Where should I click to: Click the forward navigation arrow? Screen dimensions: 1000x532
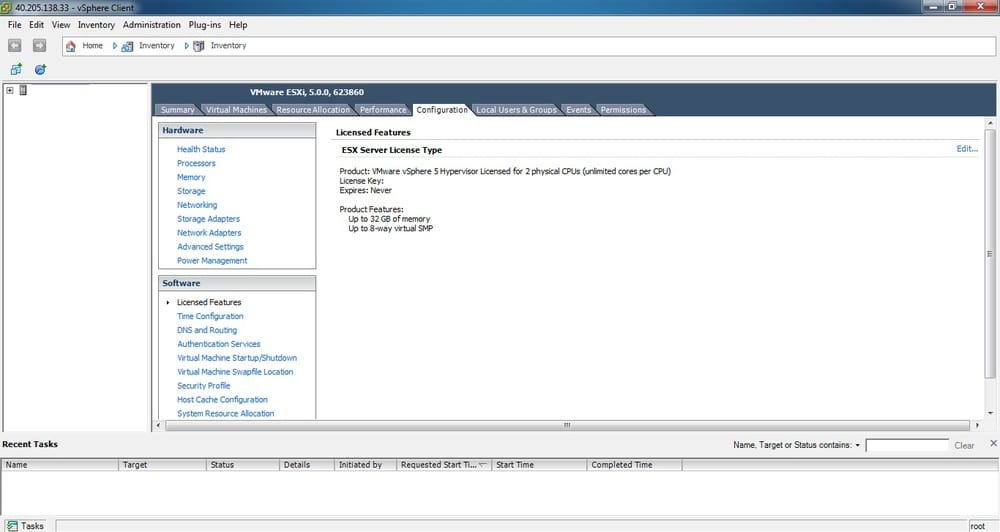pyautogui.click(x=40, y=45)
